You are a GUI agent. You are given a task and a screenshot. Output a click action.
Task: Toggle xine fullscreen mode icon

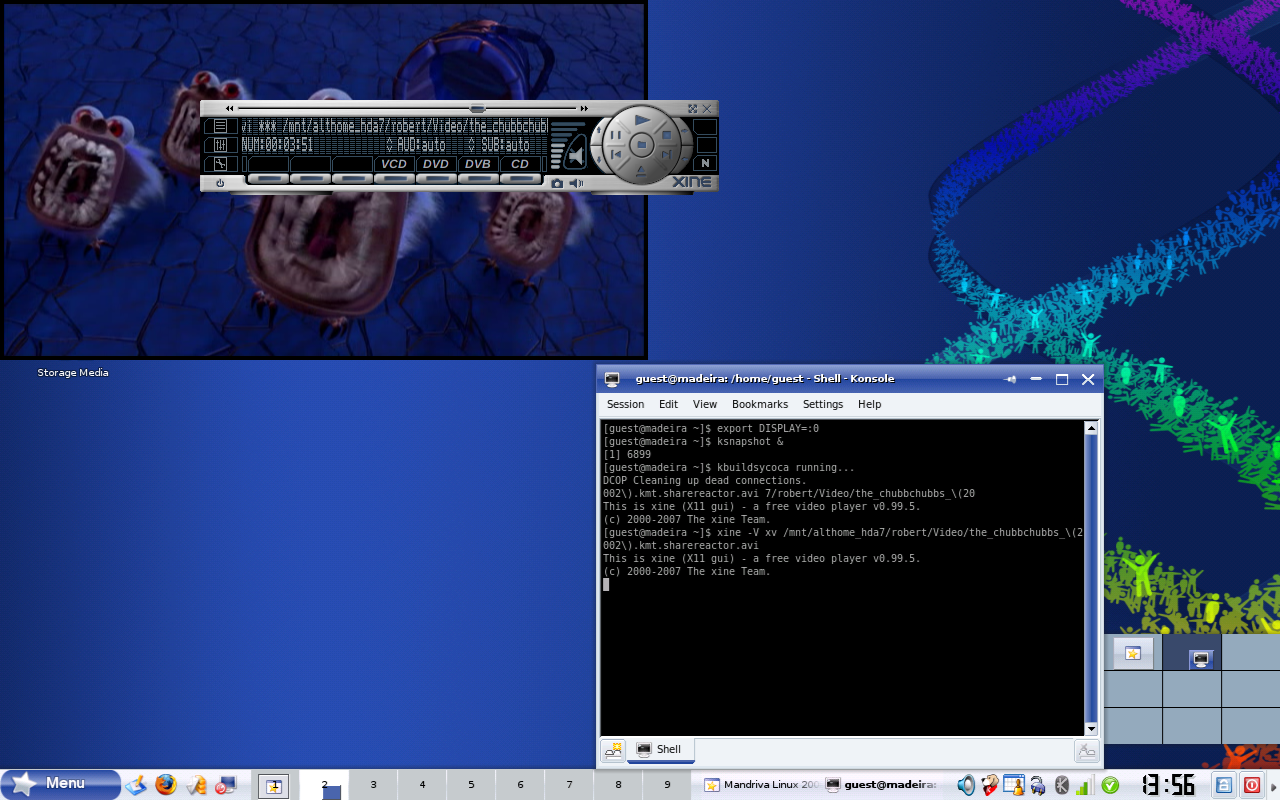[692, 108]
